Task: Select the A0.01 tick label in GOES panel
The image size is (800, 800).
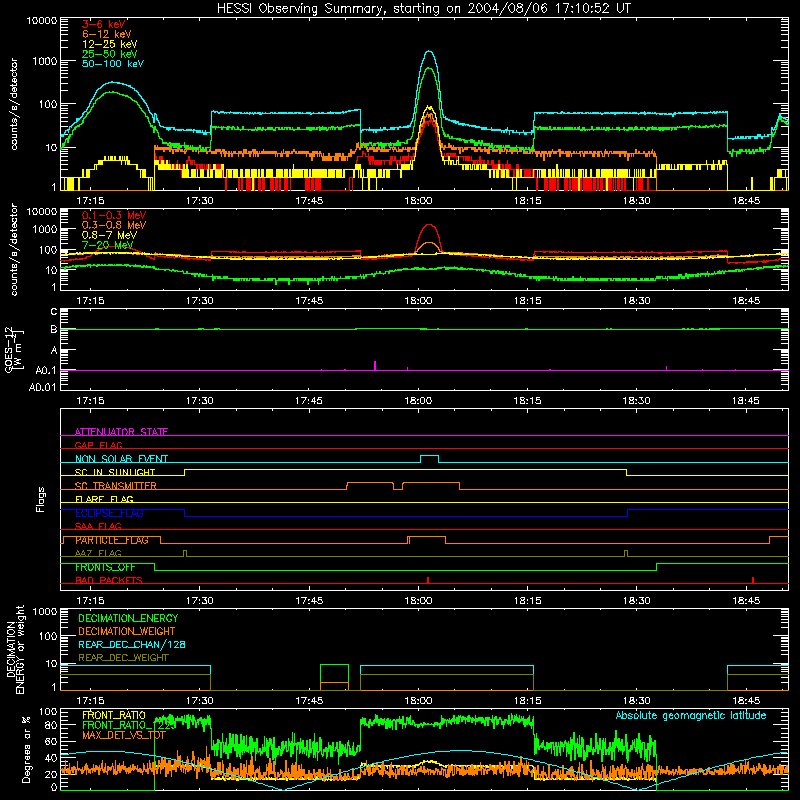Action: pos(43,387)
